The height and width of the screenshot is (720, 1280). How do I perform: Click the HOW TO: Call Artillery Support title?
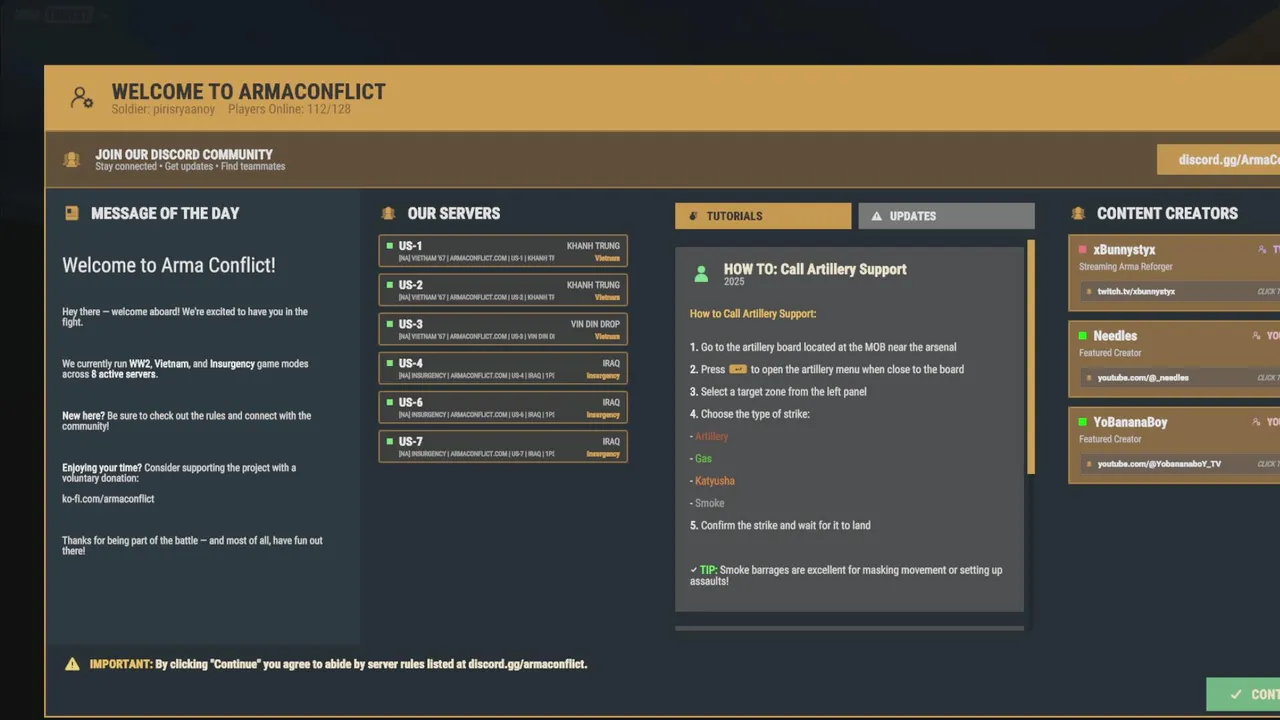click(x=815, y=269)
